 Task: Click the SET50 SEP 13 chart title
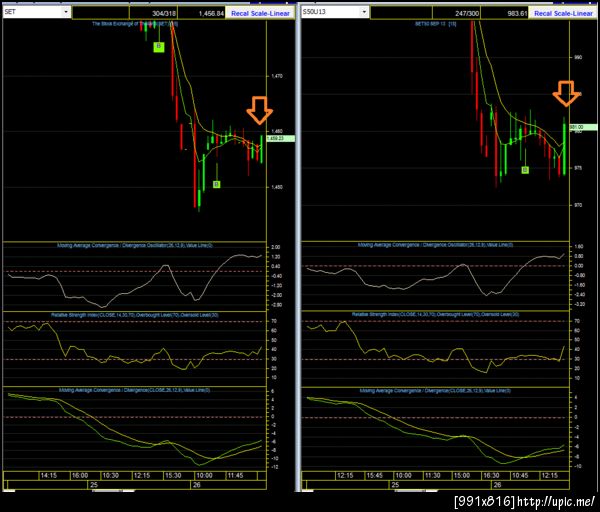point(435,24)
